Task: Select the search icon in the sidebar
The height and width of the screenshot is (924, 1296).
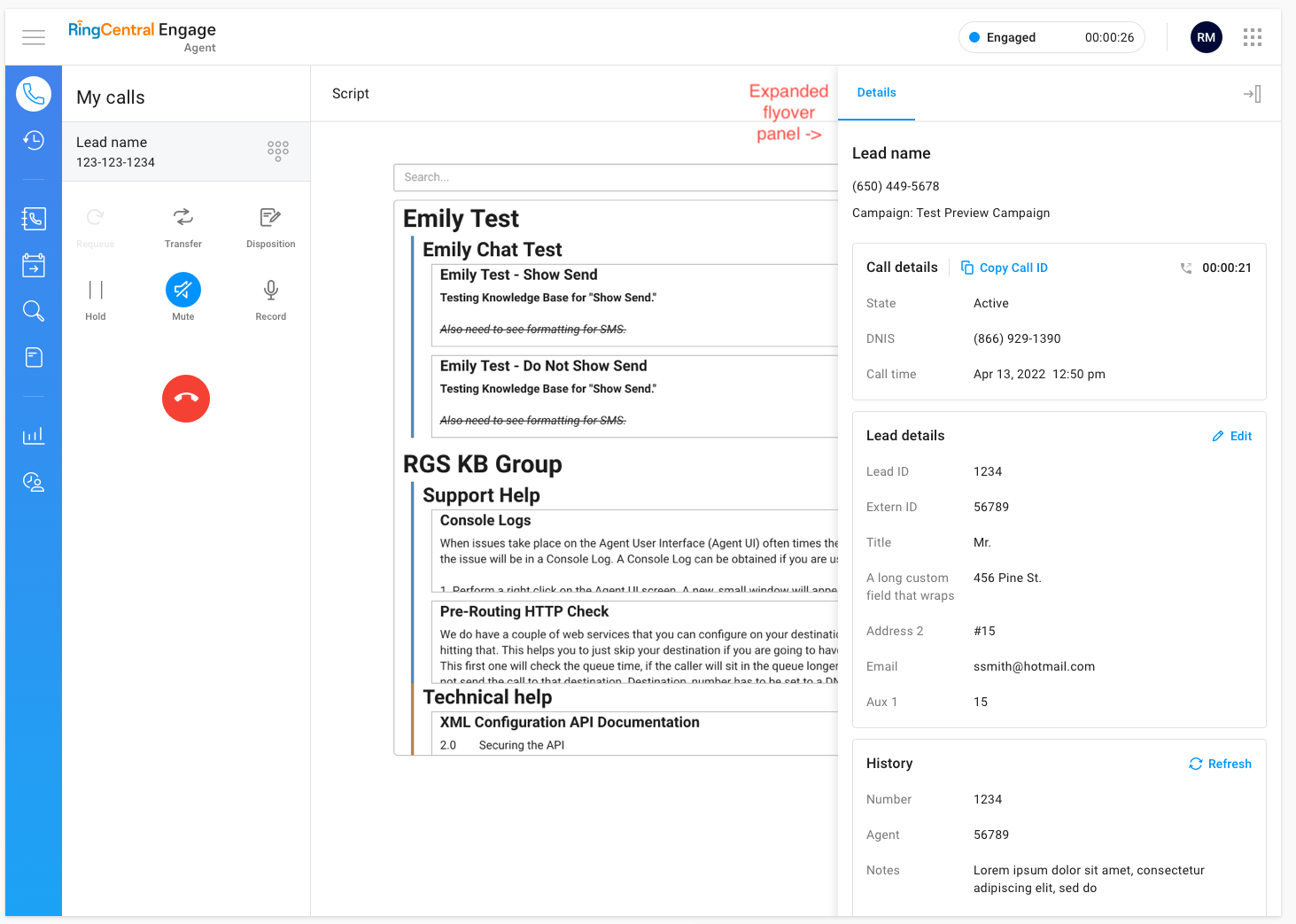Action: (x=33, y=311)
